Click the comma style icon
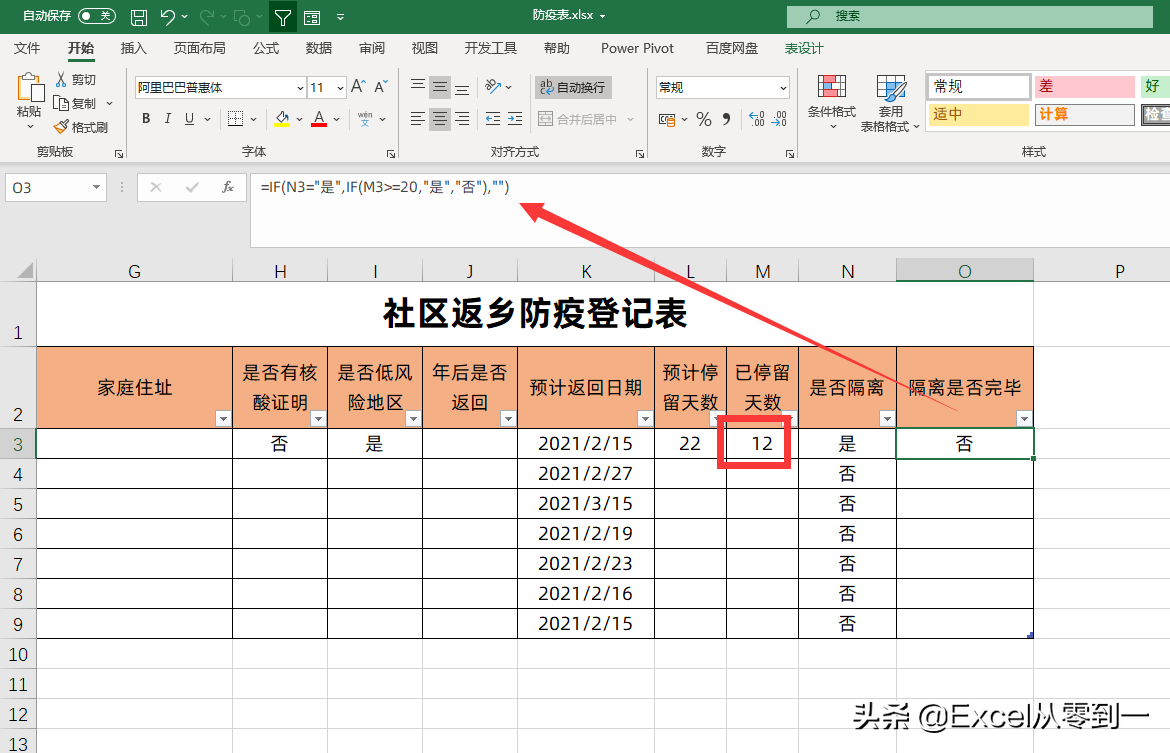Screen dimensions: 1170x753 pyautogui.click(x=726, y=119)
